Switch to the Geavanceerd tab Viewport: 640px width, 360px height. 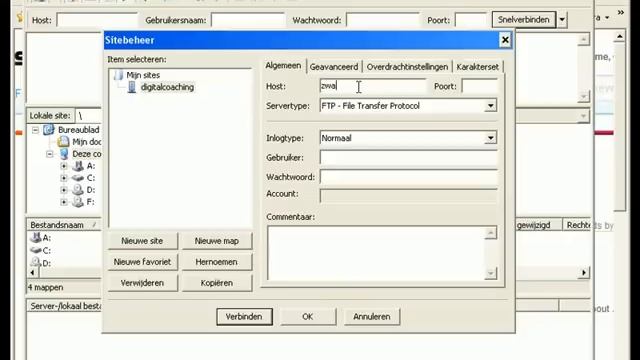(334, 67)
